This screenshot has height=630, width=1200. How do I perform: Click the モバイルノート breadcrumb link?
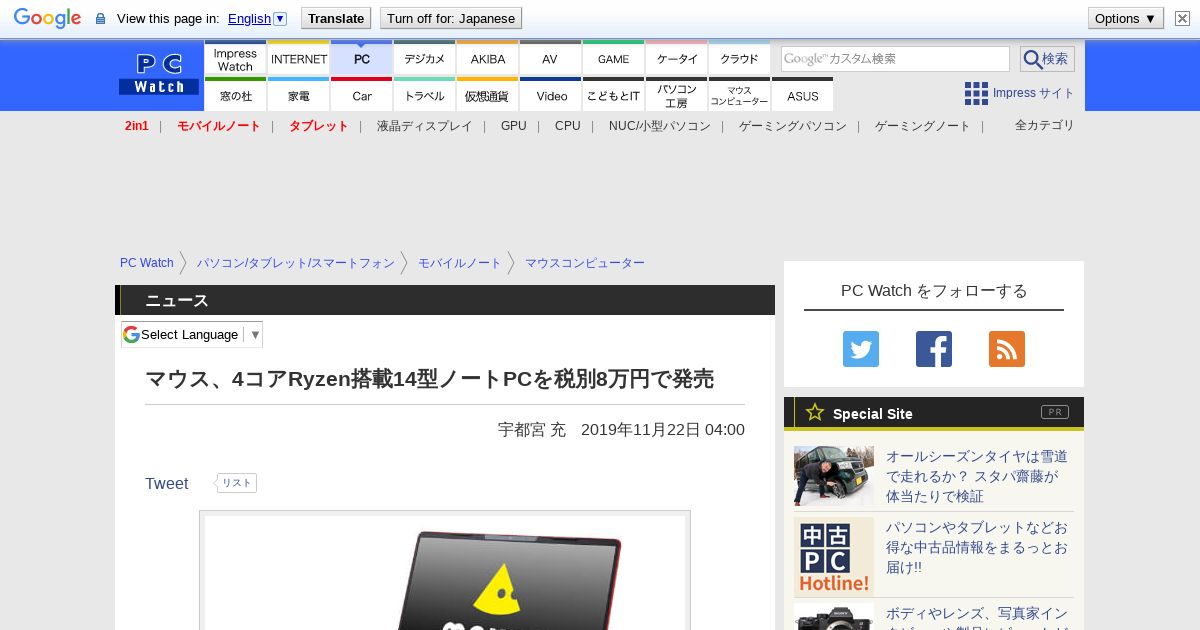(460, 263)
